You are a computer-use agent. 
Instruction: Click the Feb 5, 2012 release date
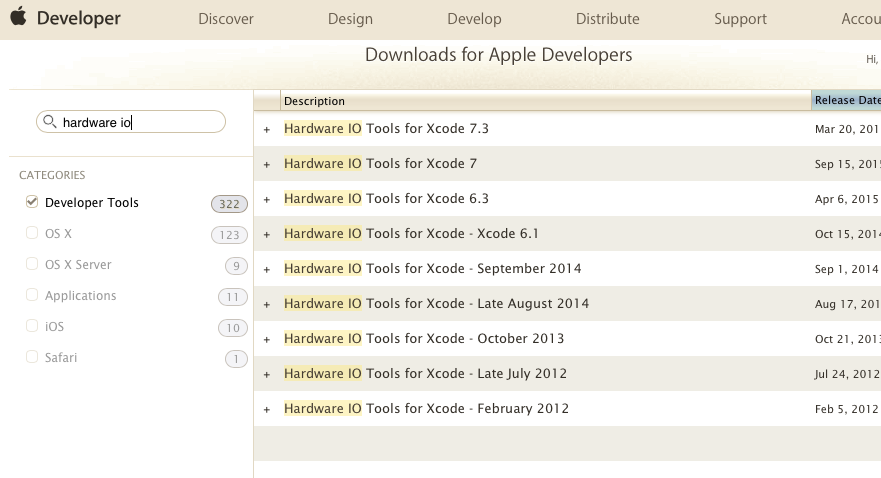point(846,409)
